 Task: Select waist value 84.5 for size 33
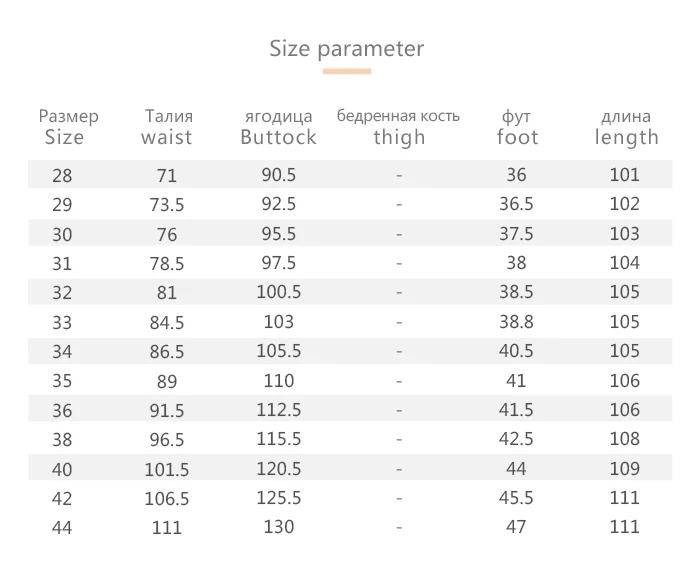(167, 322)
